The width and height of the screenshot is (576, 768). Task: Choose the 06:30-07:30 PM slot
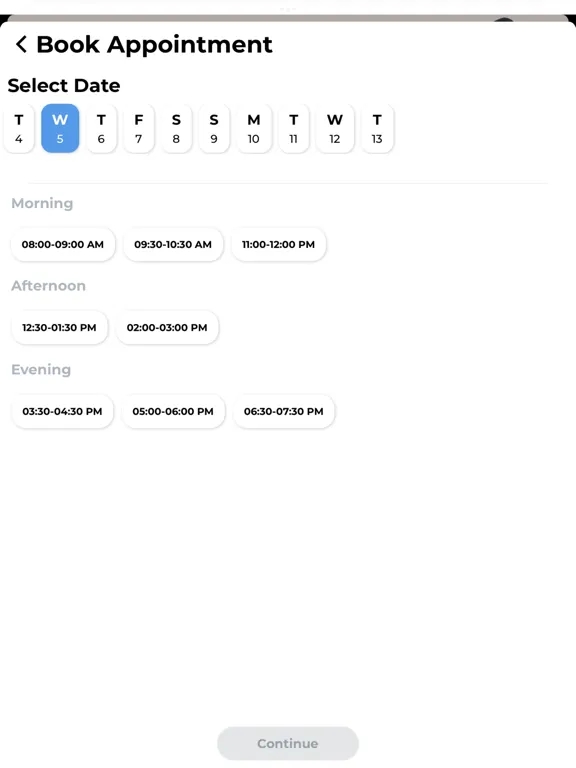click(x=284, y=411)
